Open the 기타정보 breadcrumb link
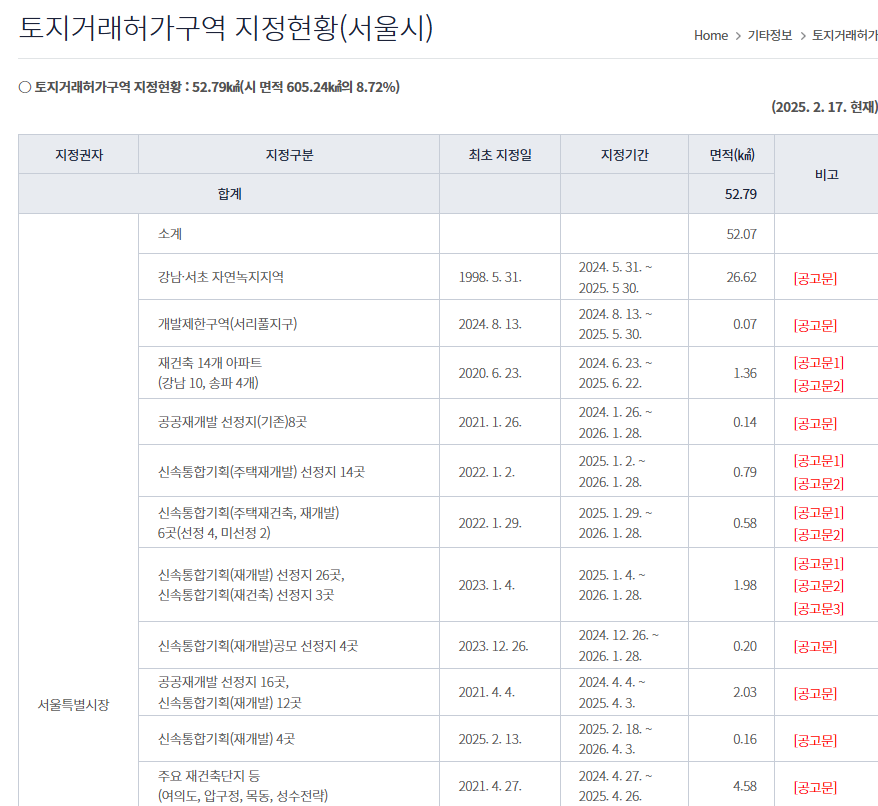 tap(770, 35)
